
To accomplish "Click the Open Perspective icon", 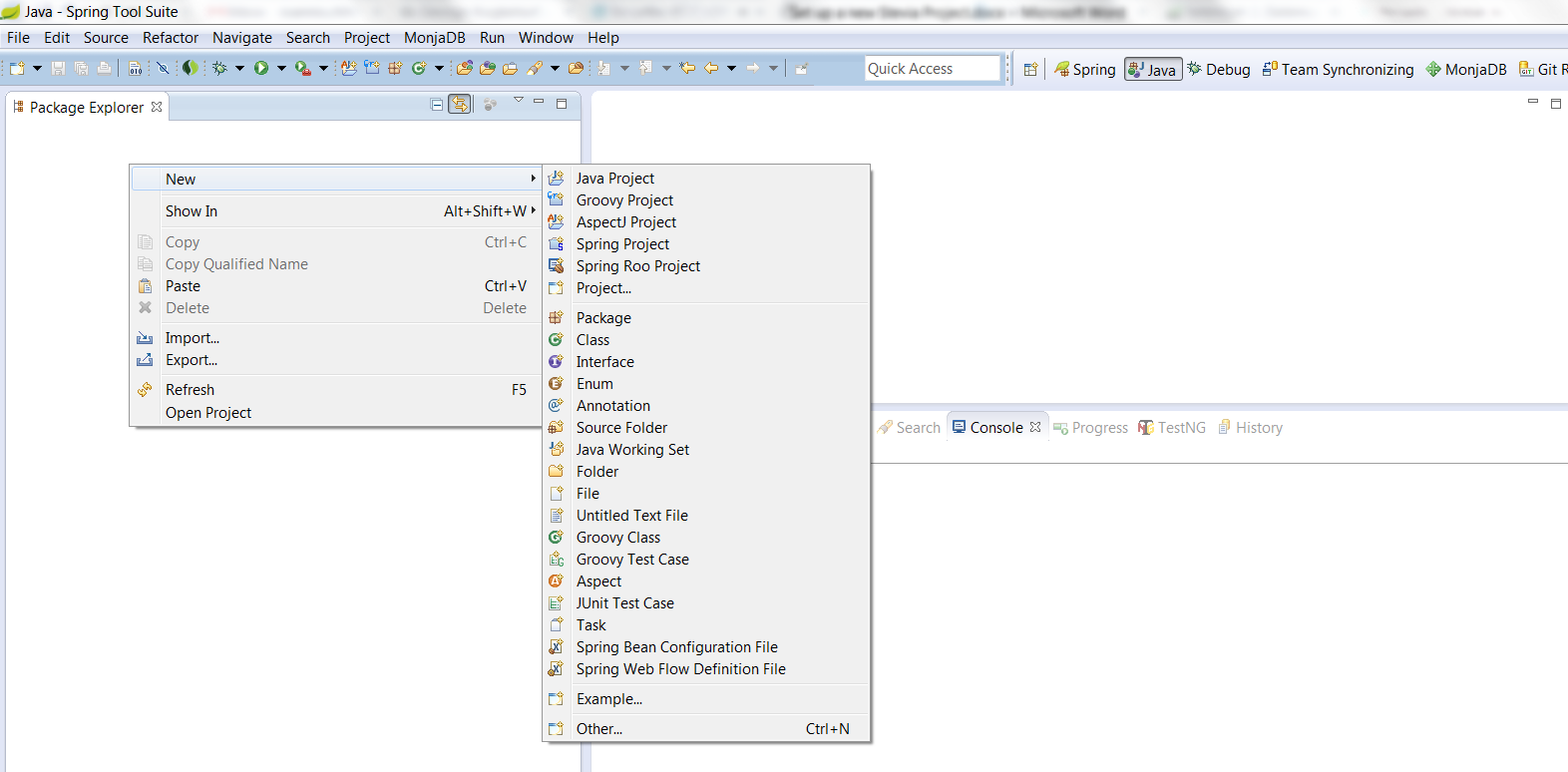I will point(1030,69).
